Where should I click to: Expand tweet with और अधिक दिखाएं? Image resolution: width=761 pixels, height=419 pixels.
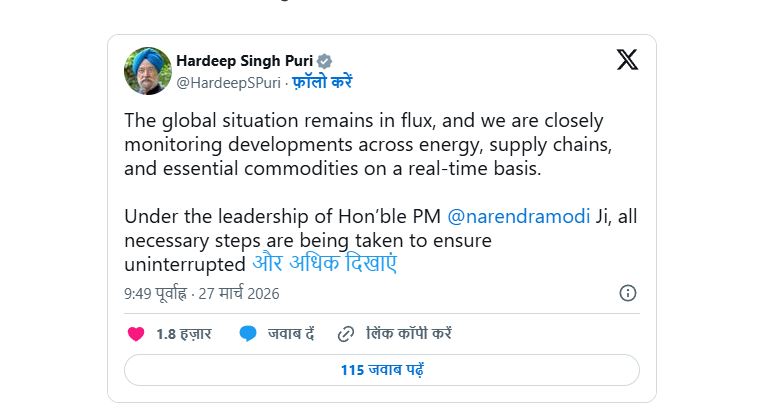pos(324,264)
